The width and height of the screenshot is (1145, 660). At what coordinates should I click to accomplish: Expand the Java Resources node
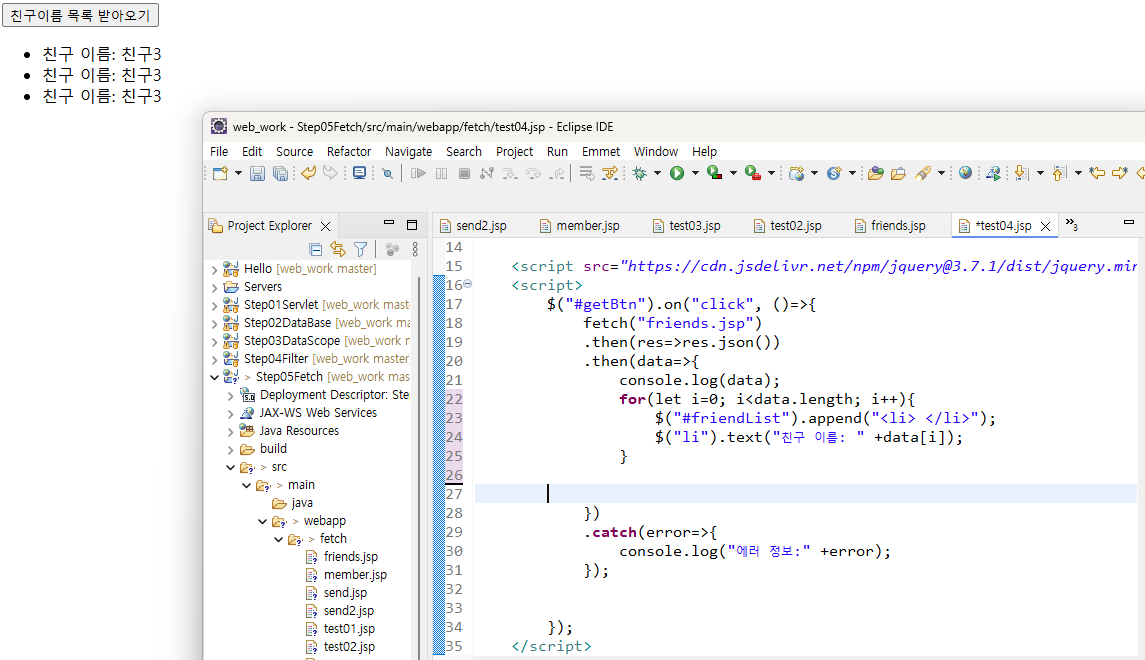[230, 431]
